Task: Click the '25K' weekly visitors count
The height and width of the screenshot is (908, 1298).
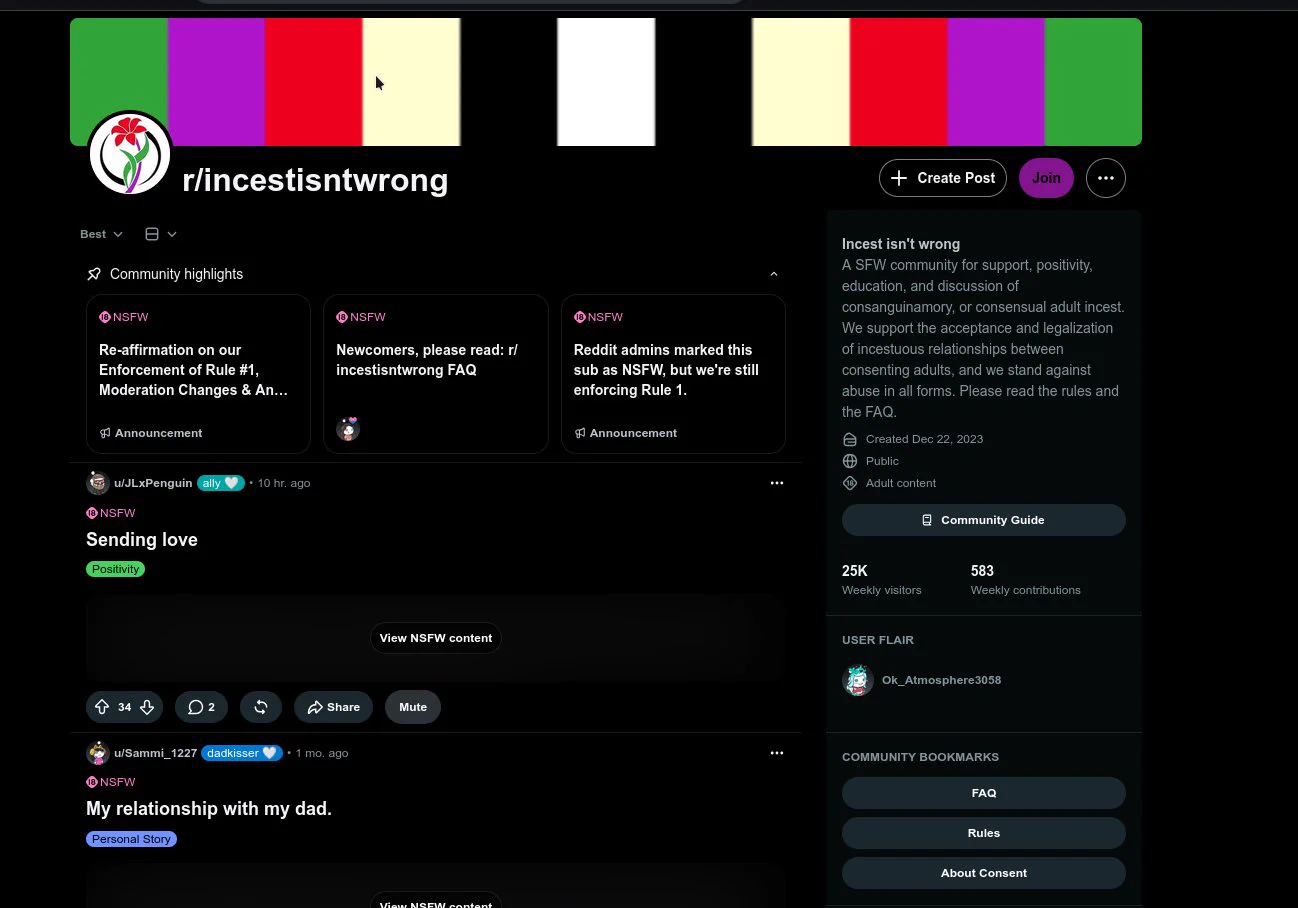Action: [x=855, y=571]
